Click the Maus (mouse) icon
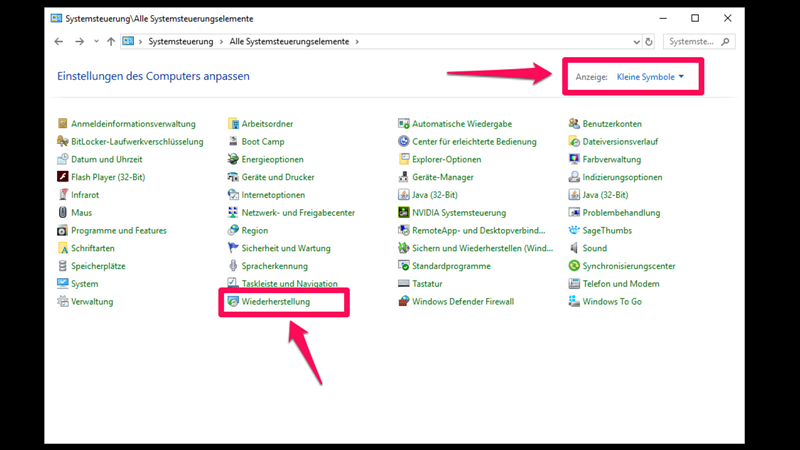This screenshot has height=450, width=800. (x=63, y=213)
